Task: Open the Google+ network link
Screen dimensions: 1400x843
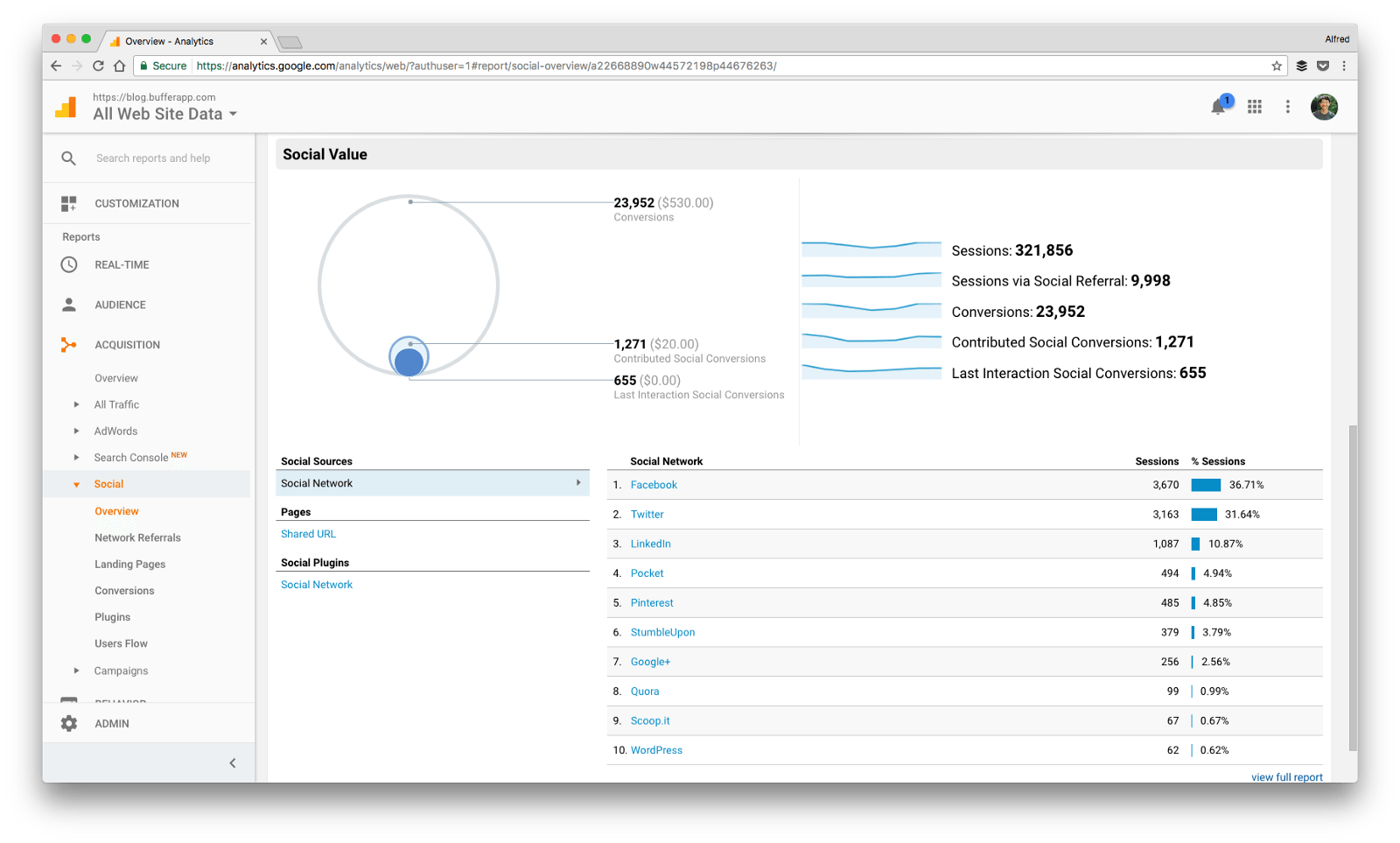Action: 650,662
